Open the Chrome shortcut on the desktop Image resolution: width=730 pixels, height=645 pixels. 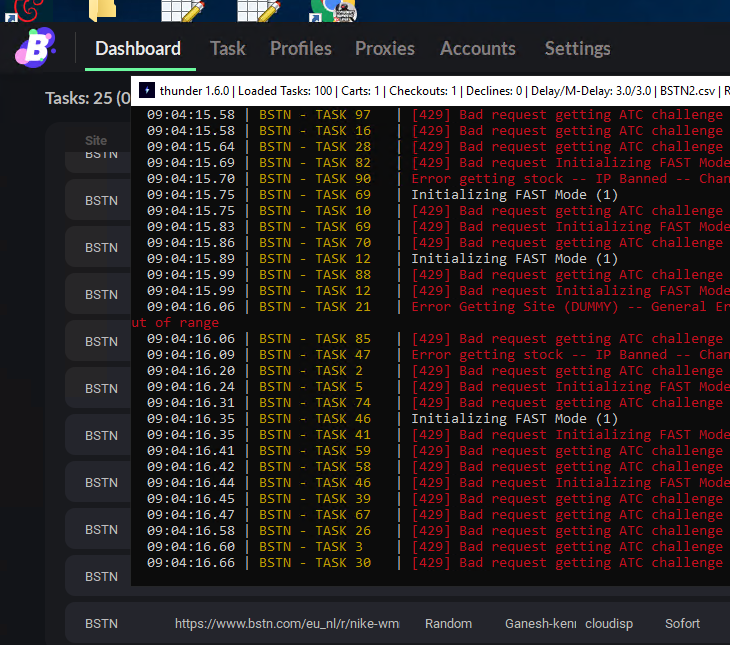pos(333,10)
